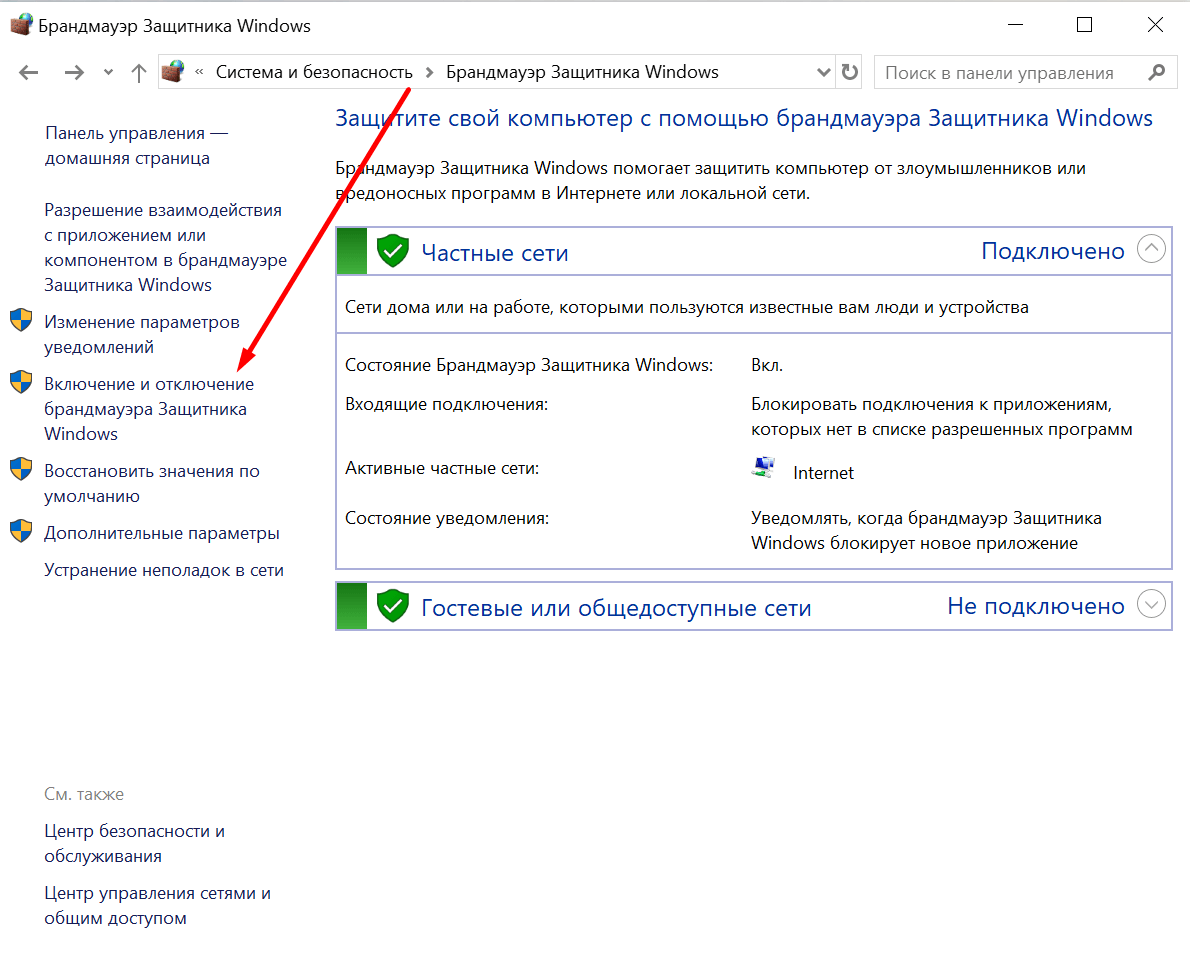Click shield icon beside 'Включение и отключение'
Image resolution: width=1190 pixels, height=957 pixels.
click(21, 382)
